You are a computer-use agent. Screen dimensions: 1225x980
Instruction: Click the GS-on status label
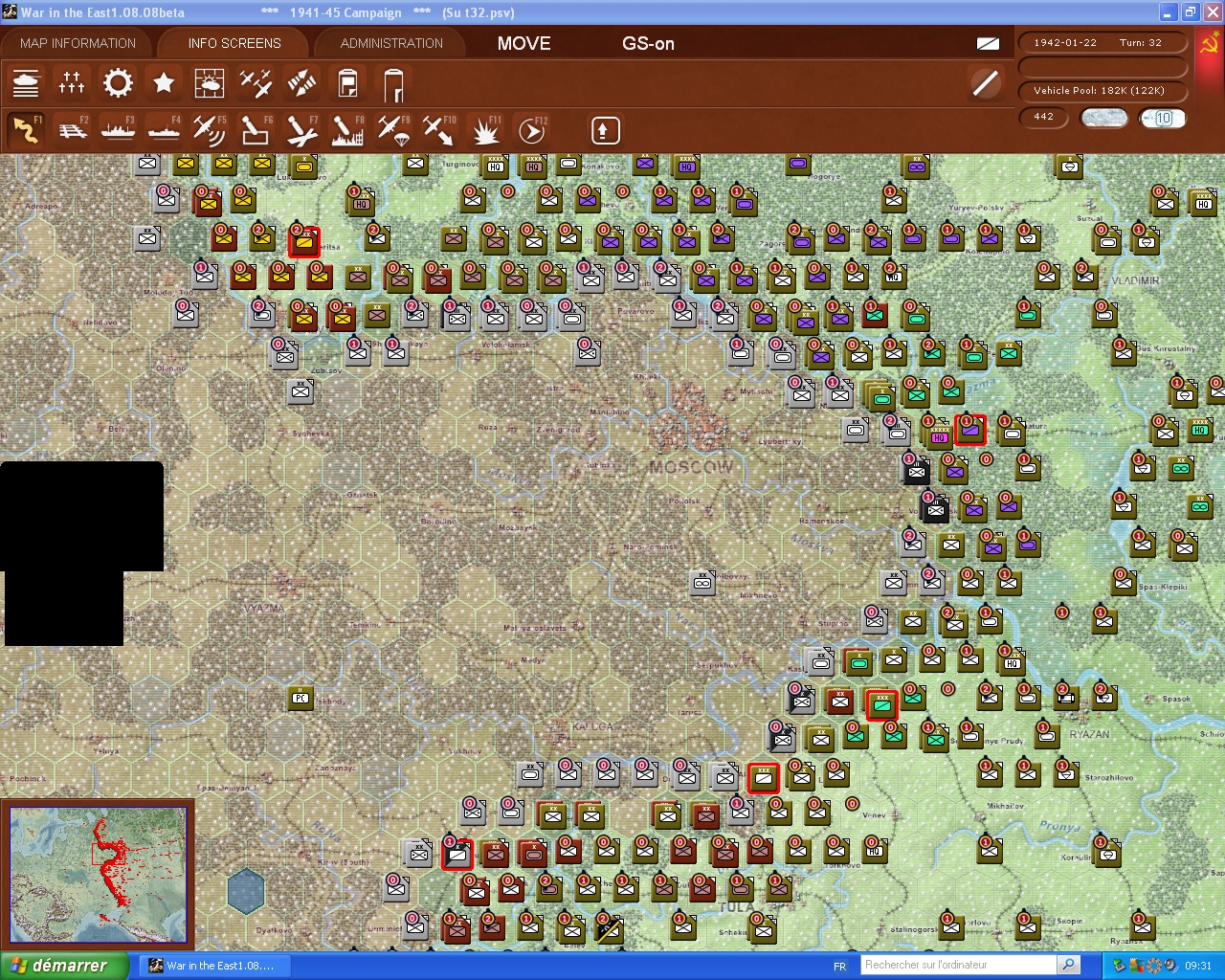click(x=648, y=43)
